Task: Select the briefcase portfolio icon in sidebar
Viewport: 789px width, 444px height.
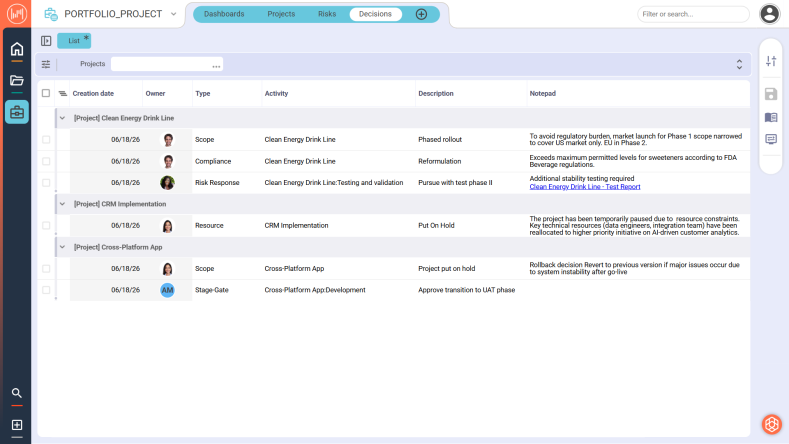Action: 17,112
